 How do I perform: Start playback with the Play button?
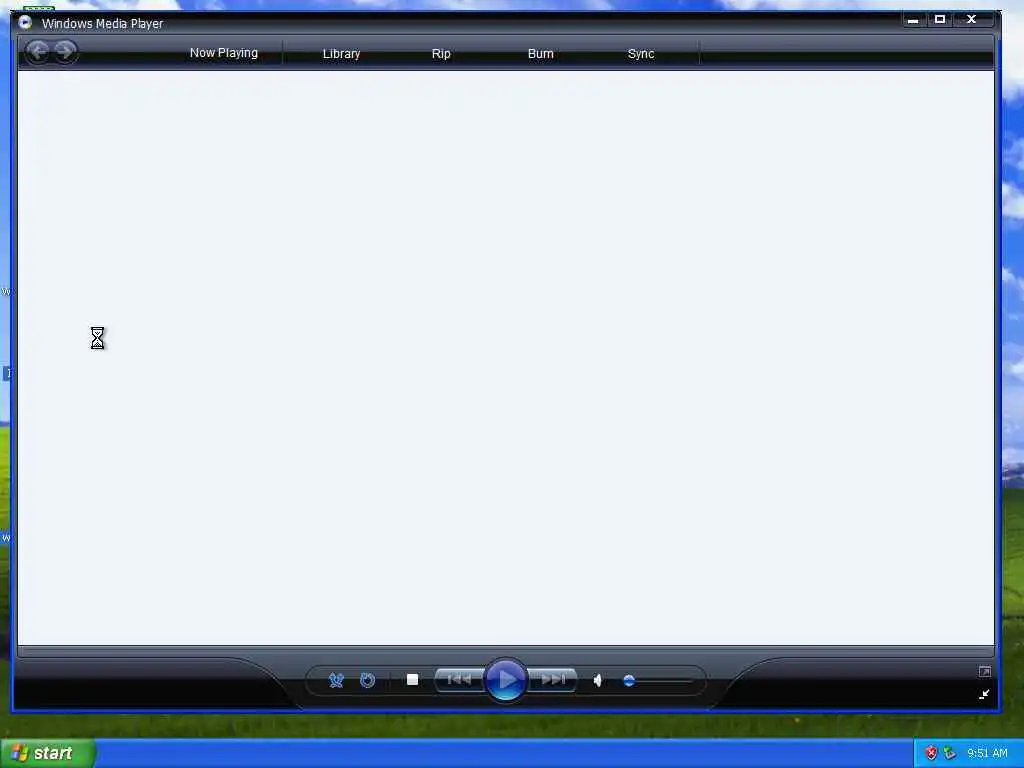click(x=505, y=680)
